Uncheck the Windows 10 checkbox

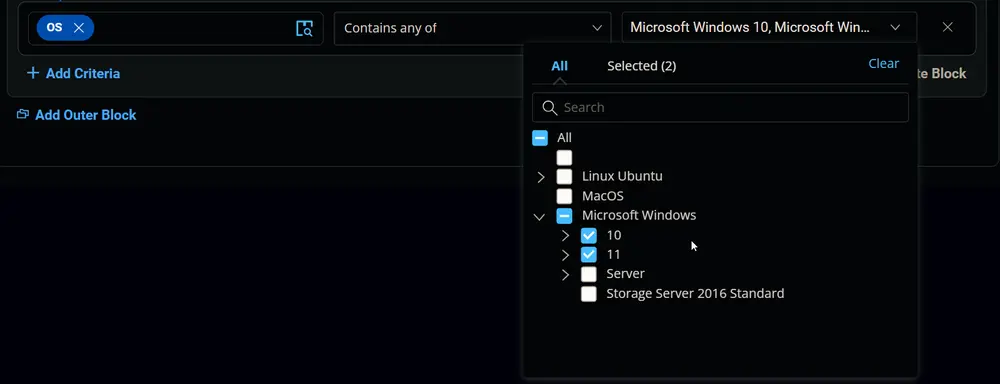(x=589, y=235)
